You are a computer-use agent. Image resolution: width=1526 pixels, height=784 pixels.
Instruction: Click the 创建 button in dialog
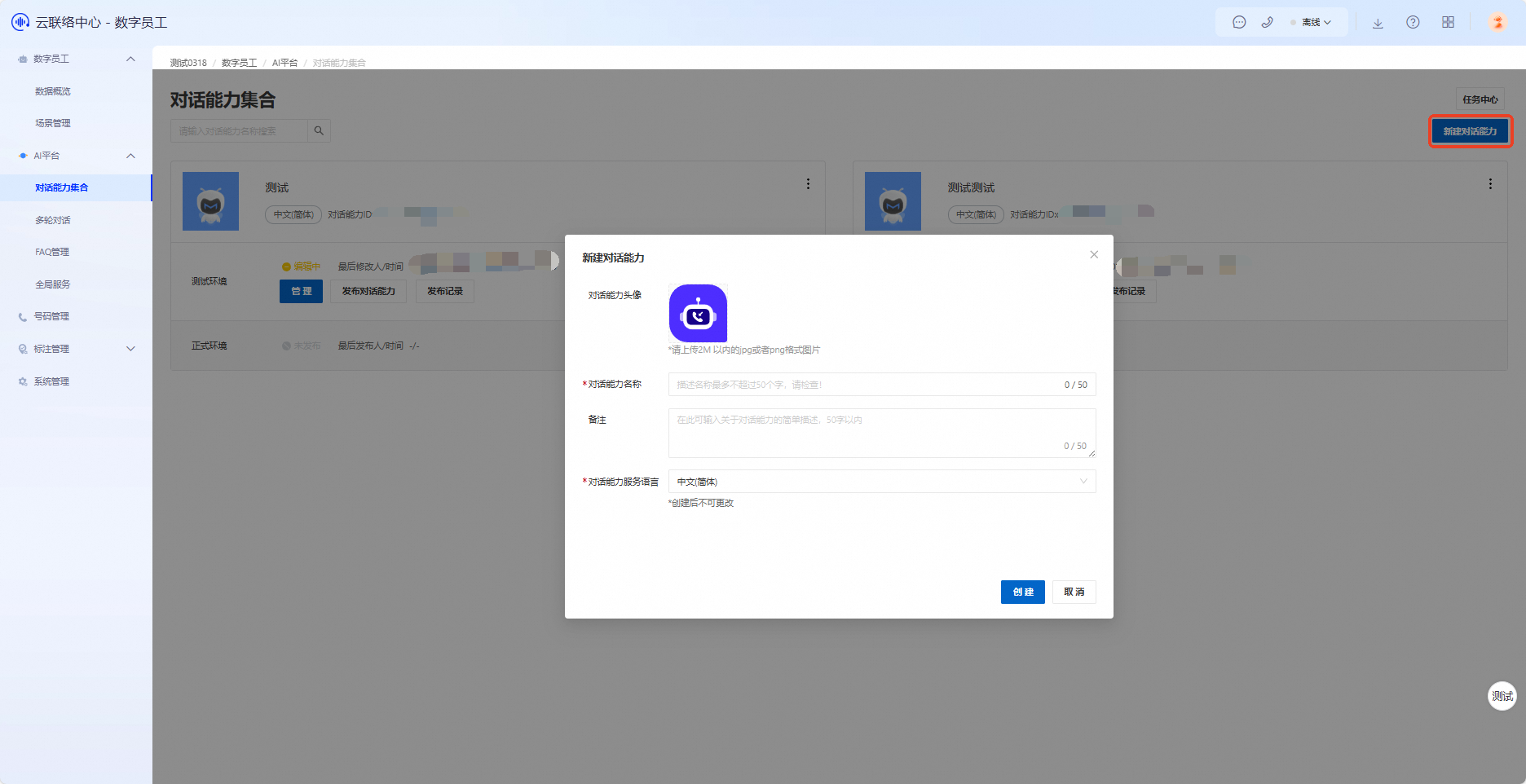pyautogui.click(x=1023, y=592)
